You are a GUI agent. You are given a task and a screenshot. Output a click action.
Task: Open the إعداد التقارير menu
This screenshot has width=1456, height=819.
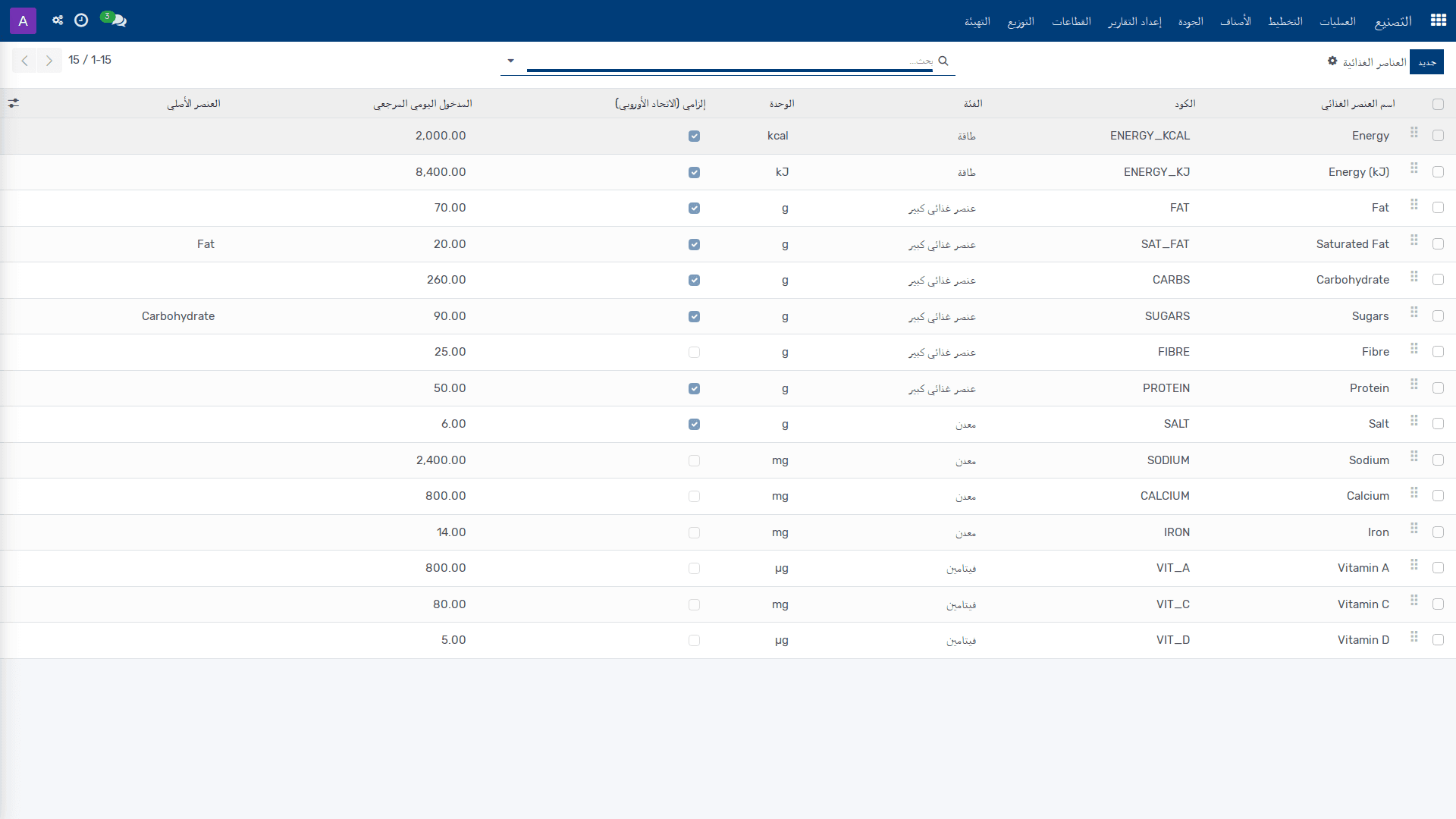(x=1134, y=21)
